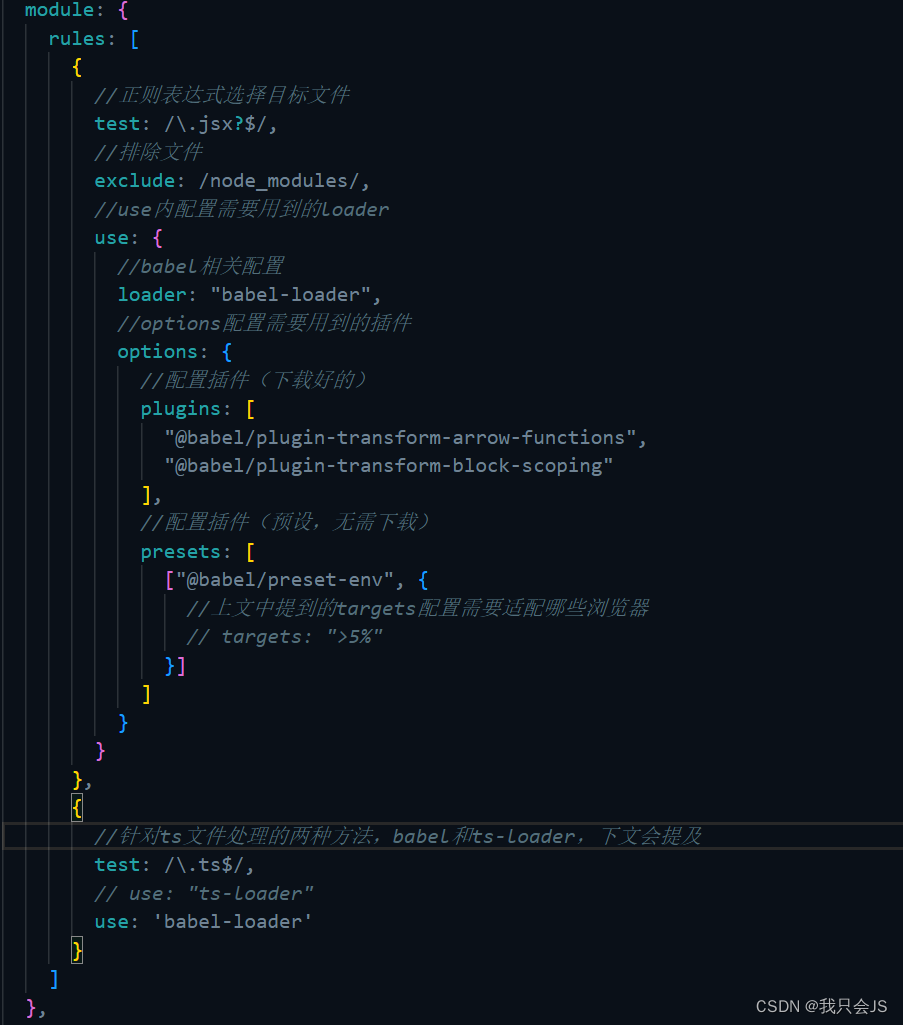Click the closing brace of the ts rule
The image size is (903, 1025).
pos(77,950)
